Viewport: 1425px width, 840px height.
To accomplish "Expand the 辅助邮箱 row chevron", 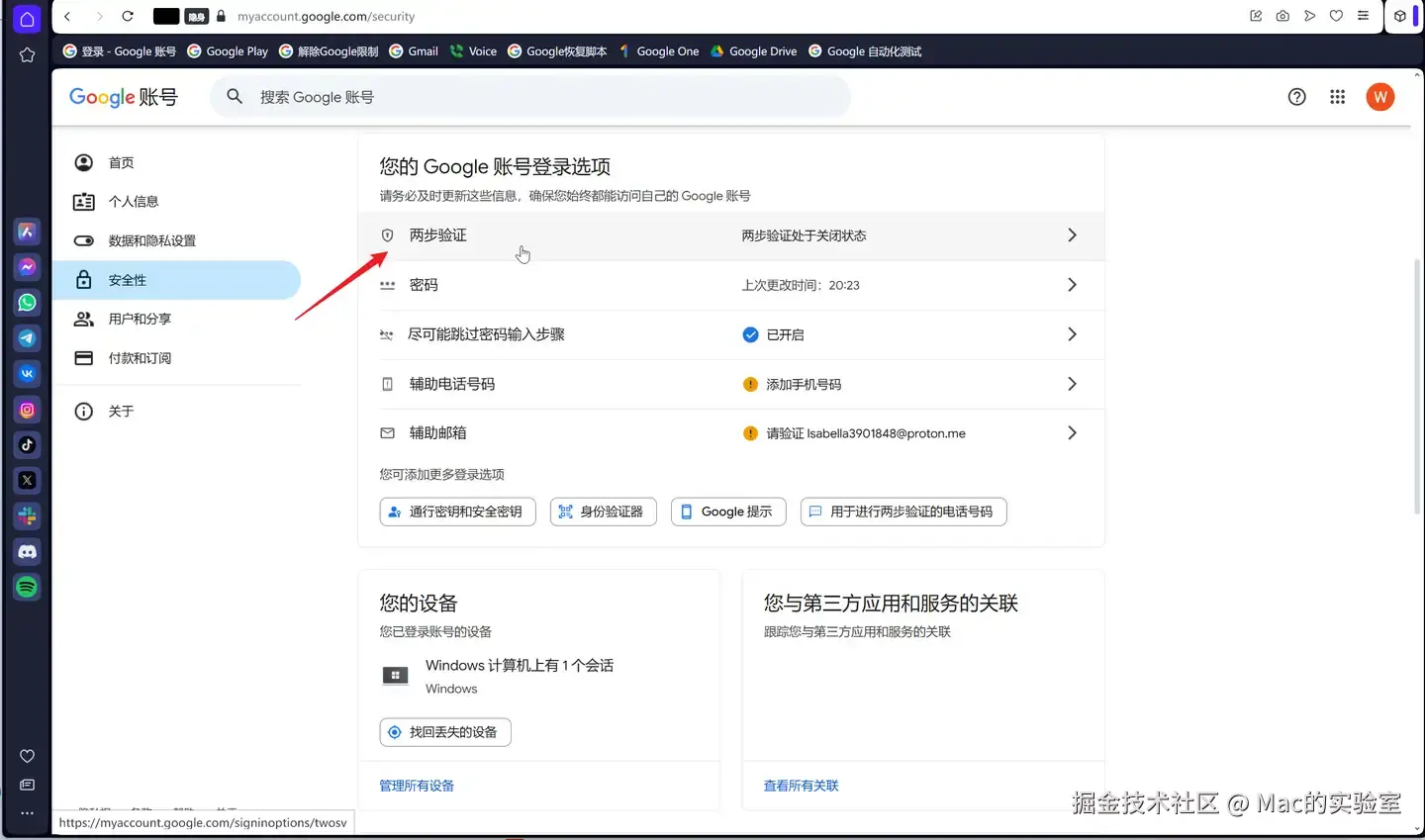I will 1072,433.
